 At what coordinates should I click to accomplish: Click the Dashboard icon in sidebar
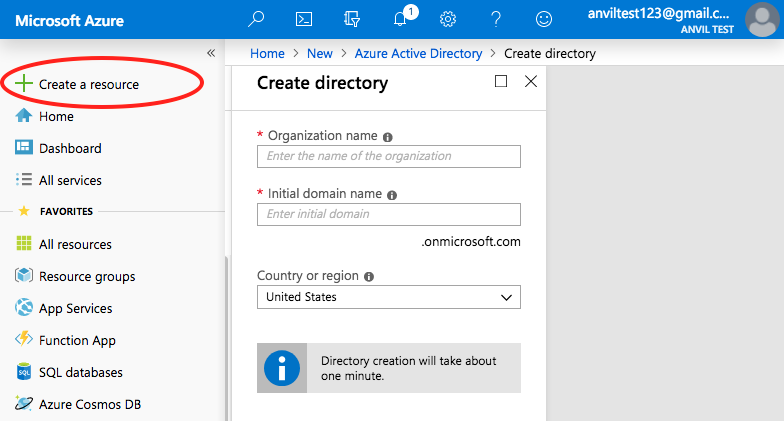pyautogui.click(x=24, y=148)
